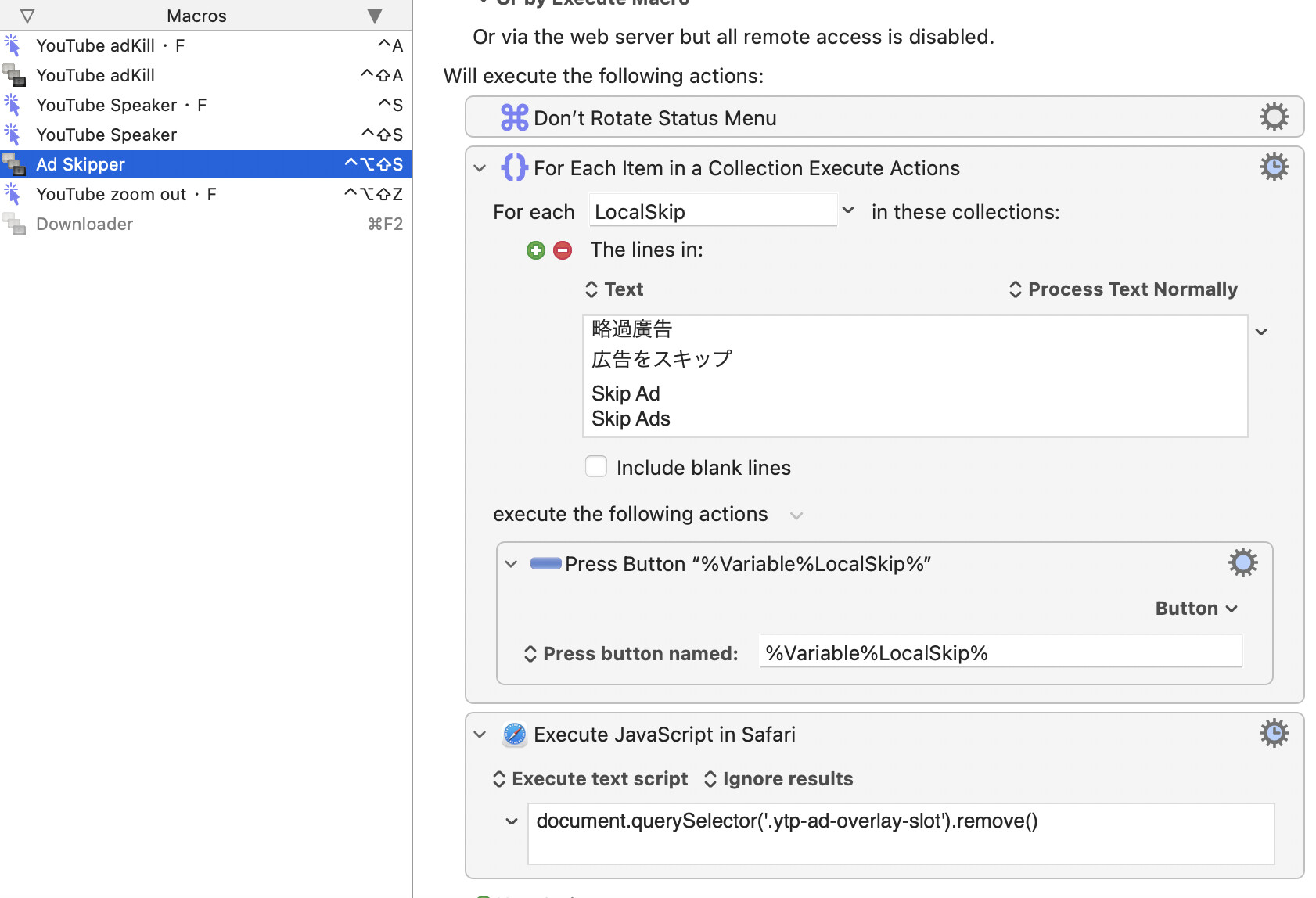
Task: Open gear menu for Press Button action
Action: (1242, 563)
